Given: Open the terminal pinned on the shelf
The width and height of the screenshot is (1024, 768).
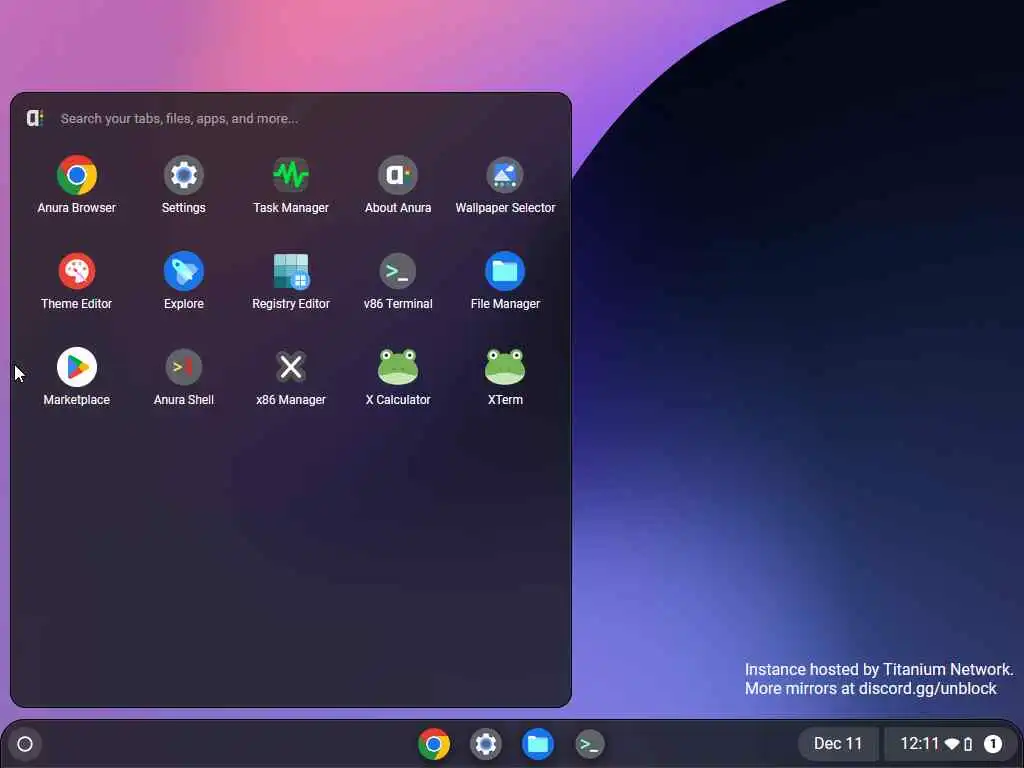Looking at the screenshot, I should 590,744.
